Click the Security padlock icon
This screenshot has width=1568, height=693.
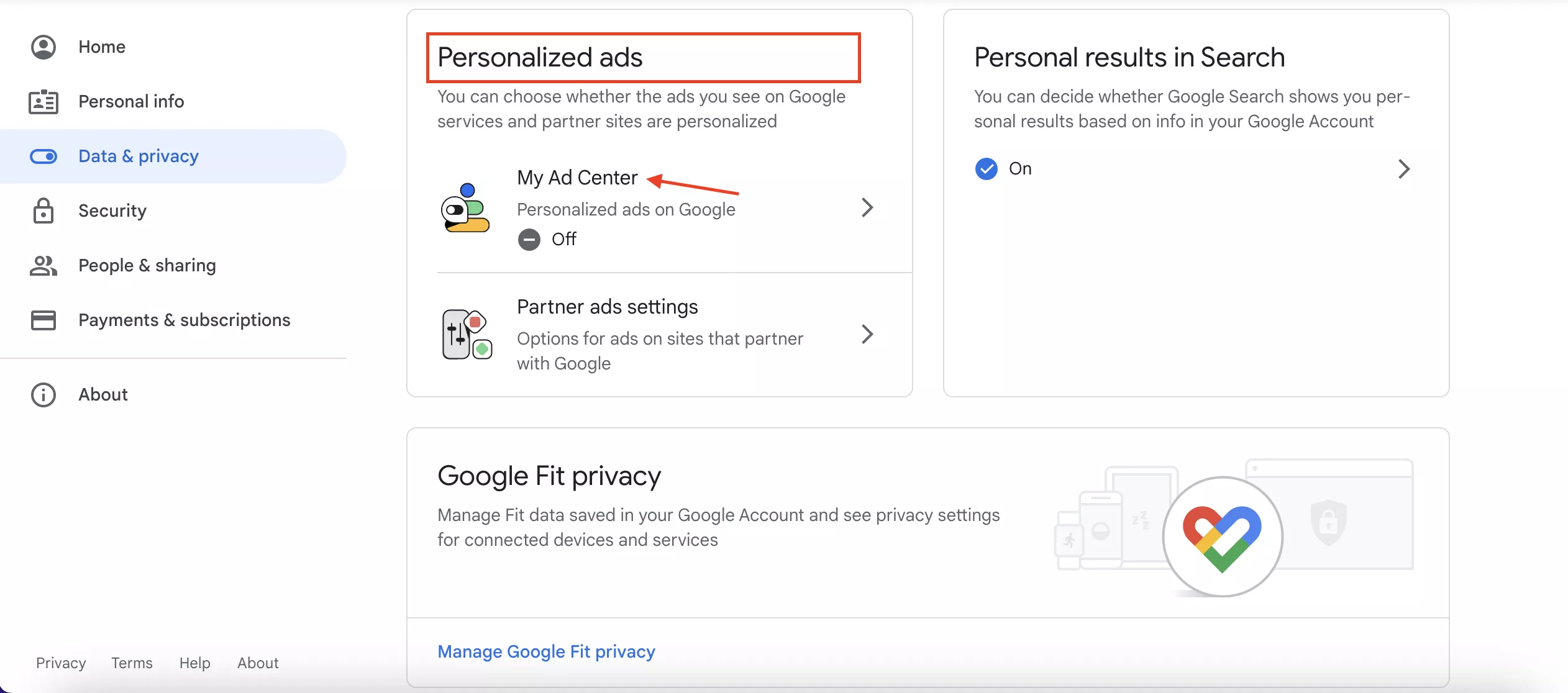pyautogui.click(x=43, y=211)
